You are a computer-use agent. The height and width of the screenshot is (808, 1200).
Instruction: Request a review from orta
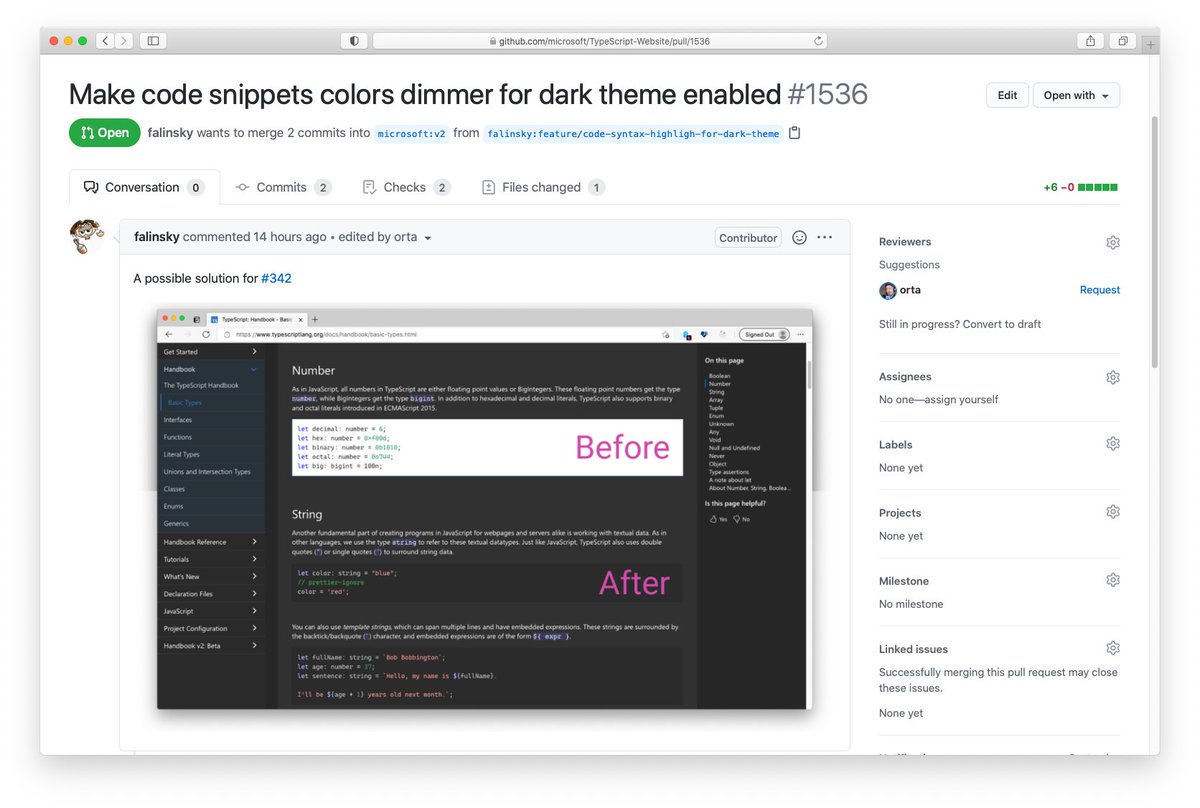click(x=1099, y=289)
